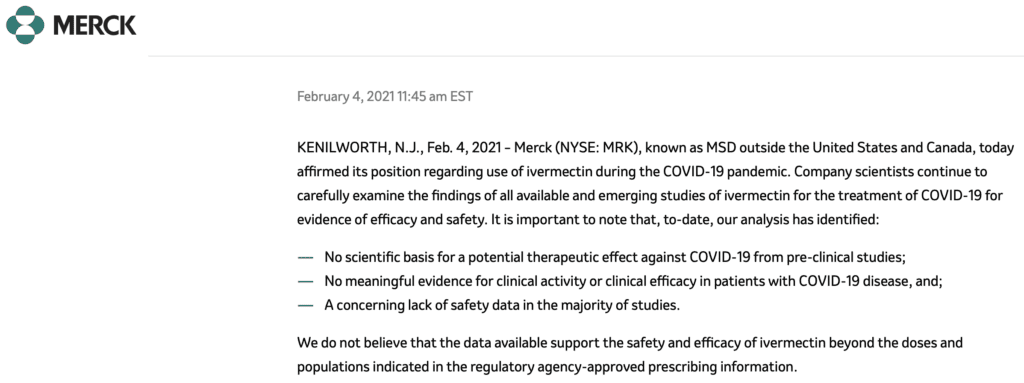Click the dash before 'A concerning lack'

(305, 306)
